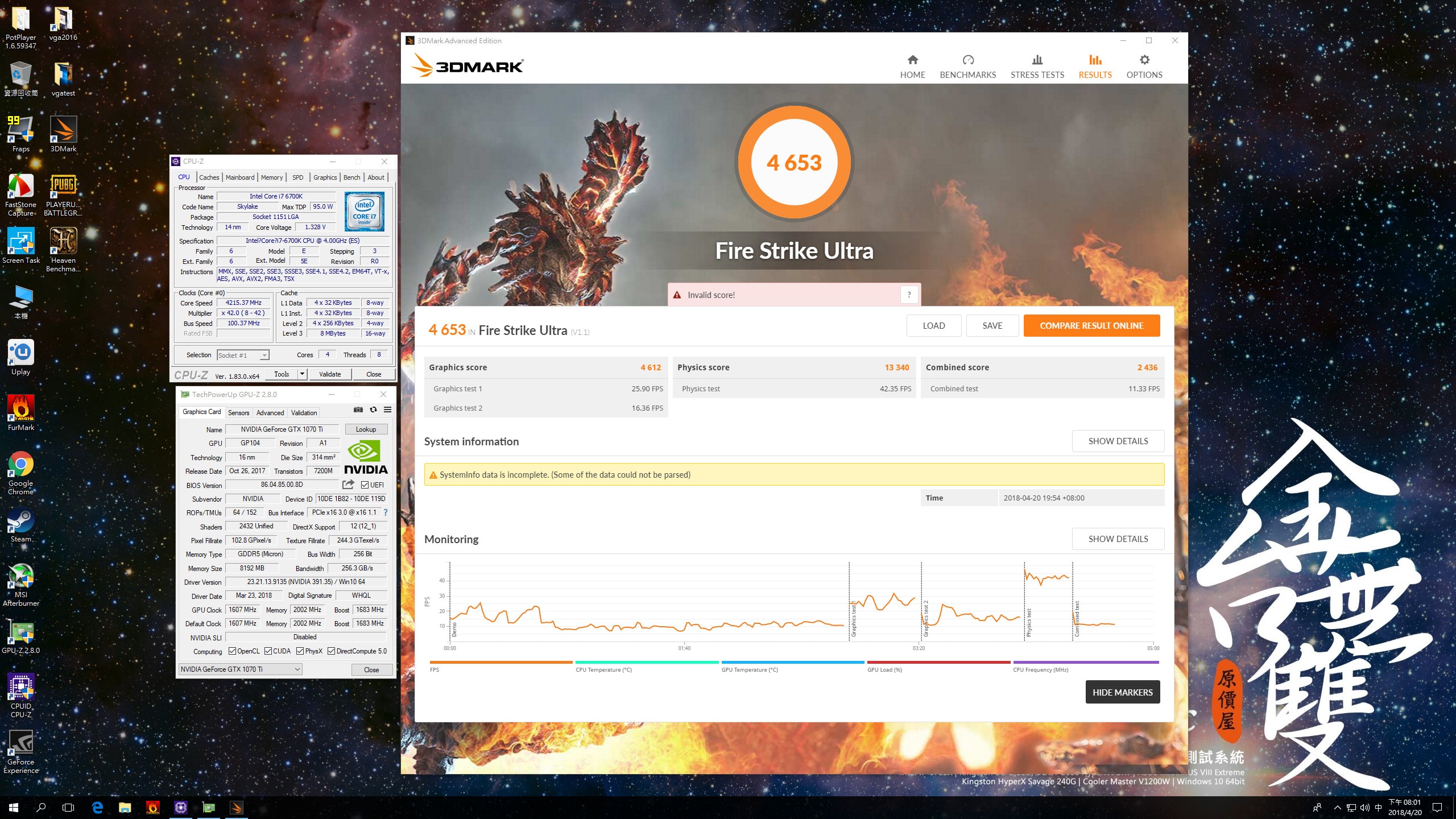Open taskbar Search
Viewport: 1456px width, 819px height.
(x=41, y=808)
